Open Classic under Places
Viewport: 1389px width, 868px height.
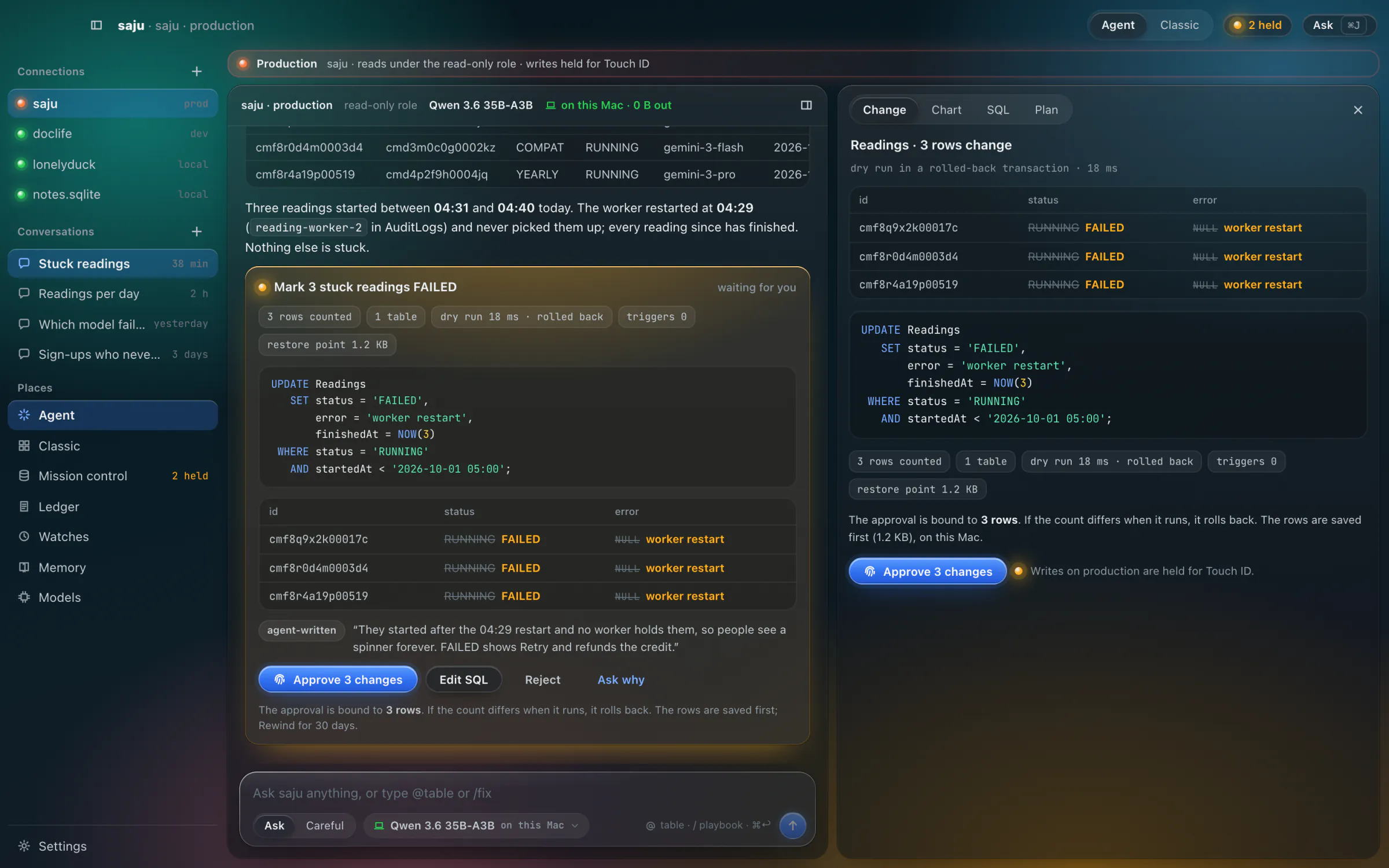[x=113, y=446]
